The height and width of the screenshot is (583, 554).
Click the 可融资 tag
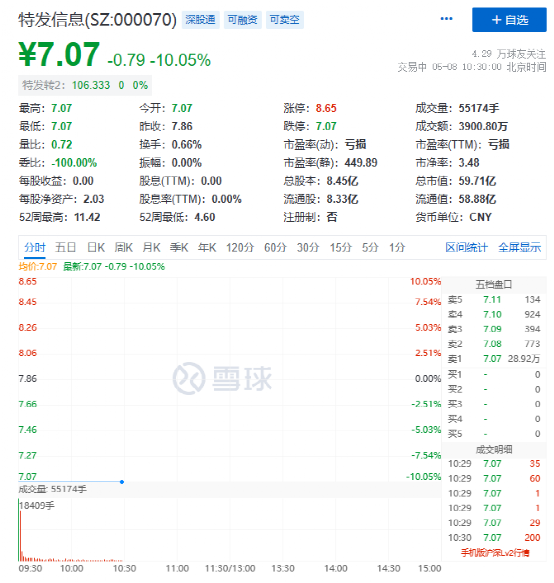(242, 20)
